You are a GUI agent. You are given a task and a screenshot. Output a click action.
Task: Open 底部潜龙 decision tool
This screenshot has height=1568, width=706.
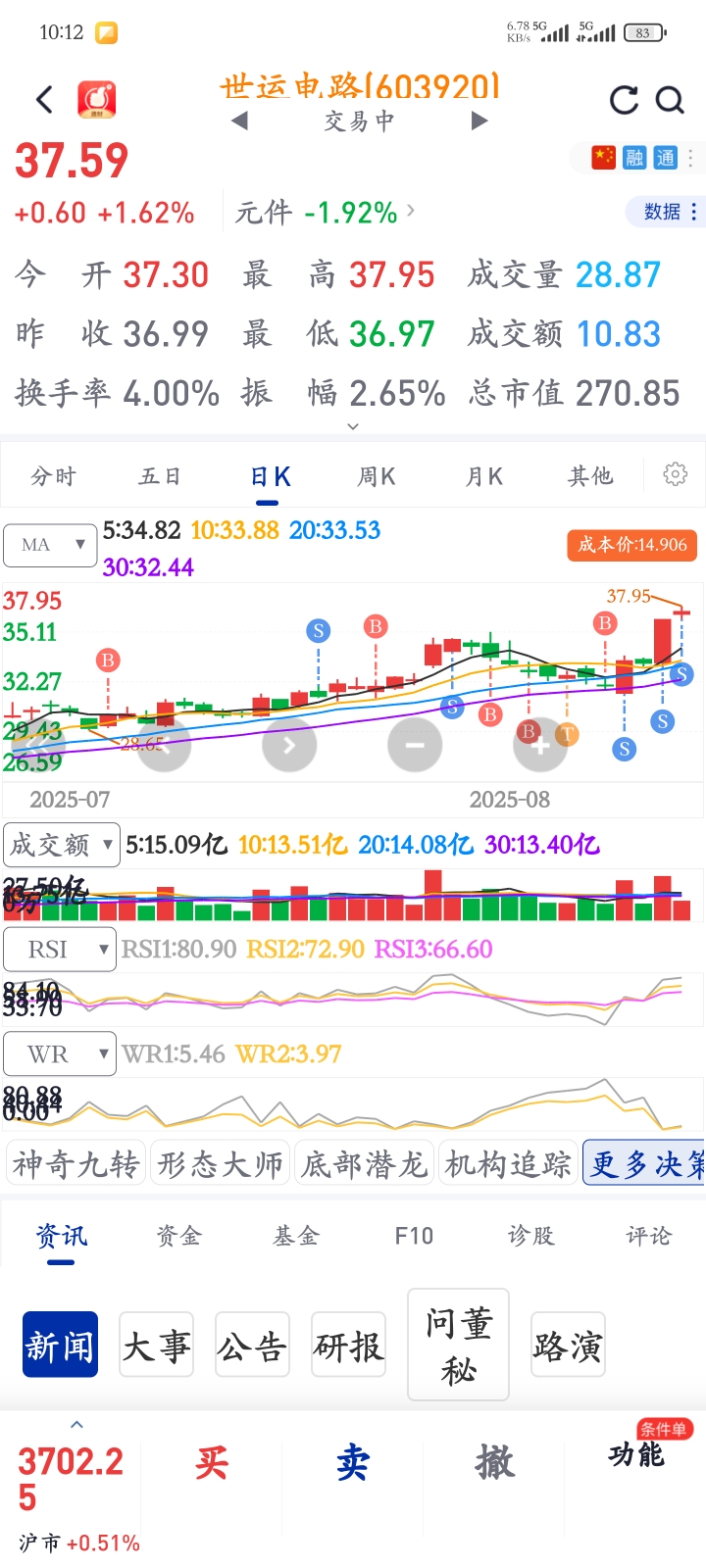pyautogui.click(x=364, y=1163)
